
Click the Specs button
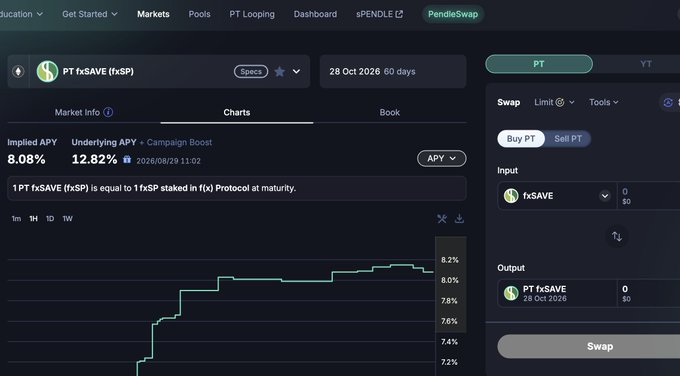pyautogui.click(x=251, y=72)
